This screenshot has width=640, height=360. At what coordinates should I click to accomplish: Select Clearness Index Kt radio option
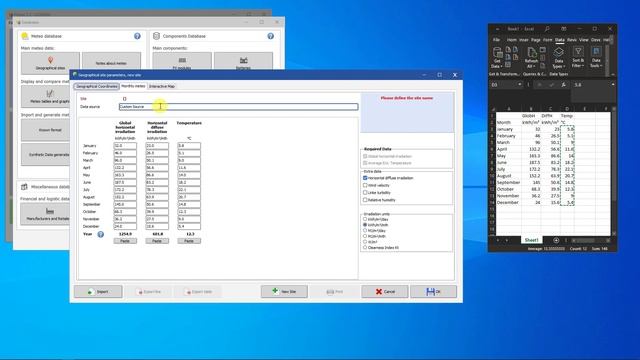[365, 248]
